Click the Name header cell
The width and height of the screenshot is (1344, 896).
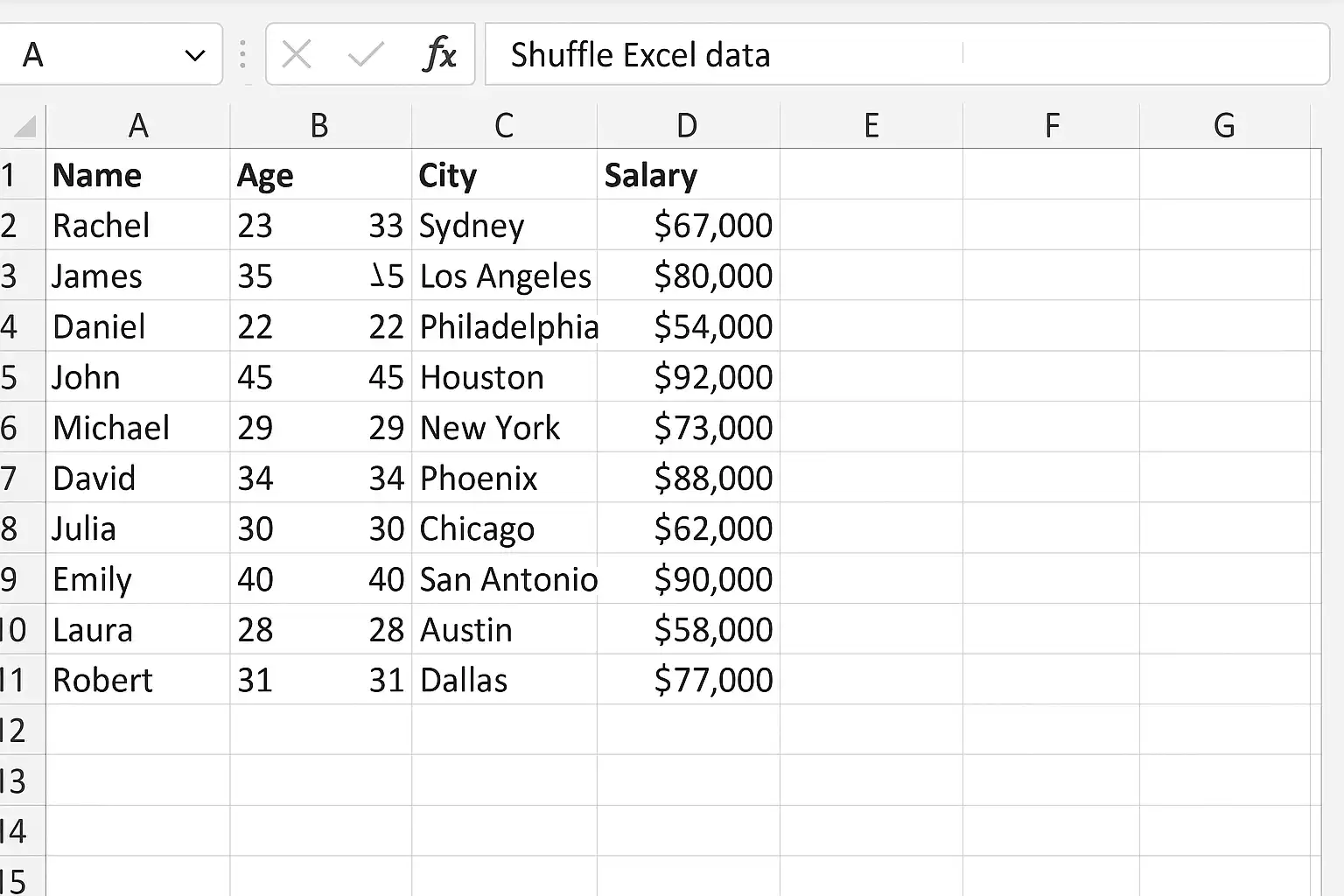pos(138,175)
